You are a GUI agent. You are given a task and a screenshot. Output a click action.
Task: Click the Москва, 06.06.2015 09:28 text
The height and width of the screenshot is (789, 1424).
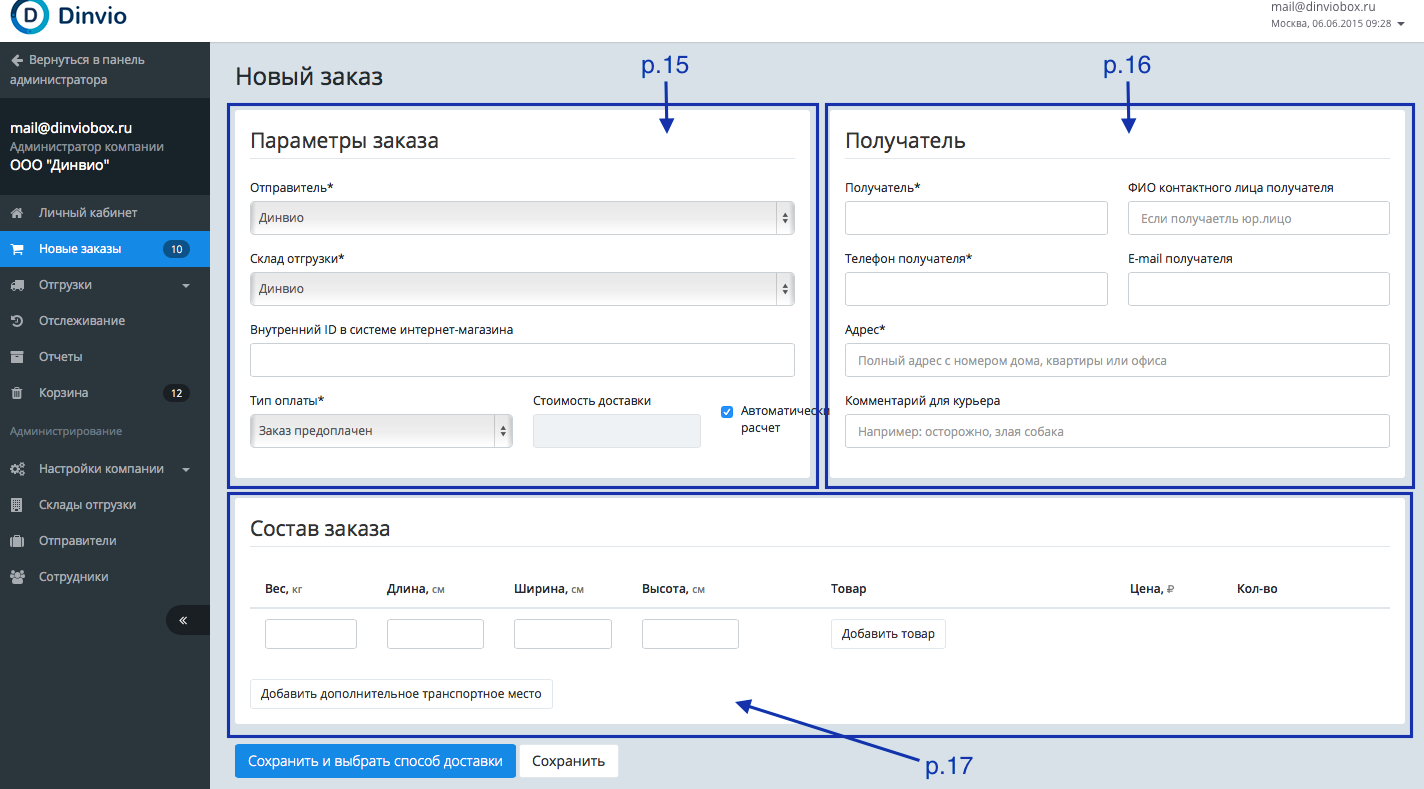[1331, 24]
